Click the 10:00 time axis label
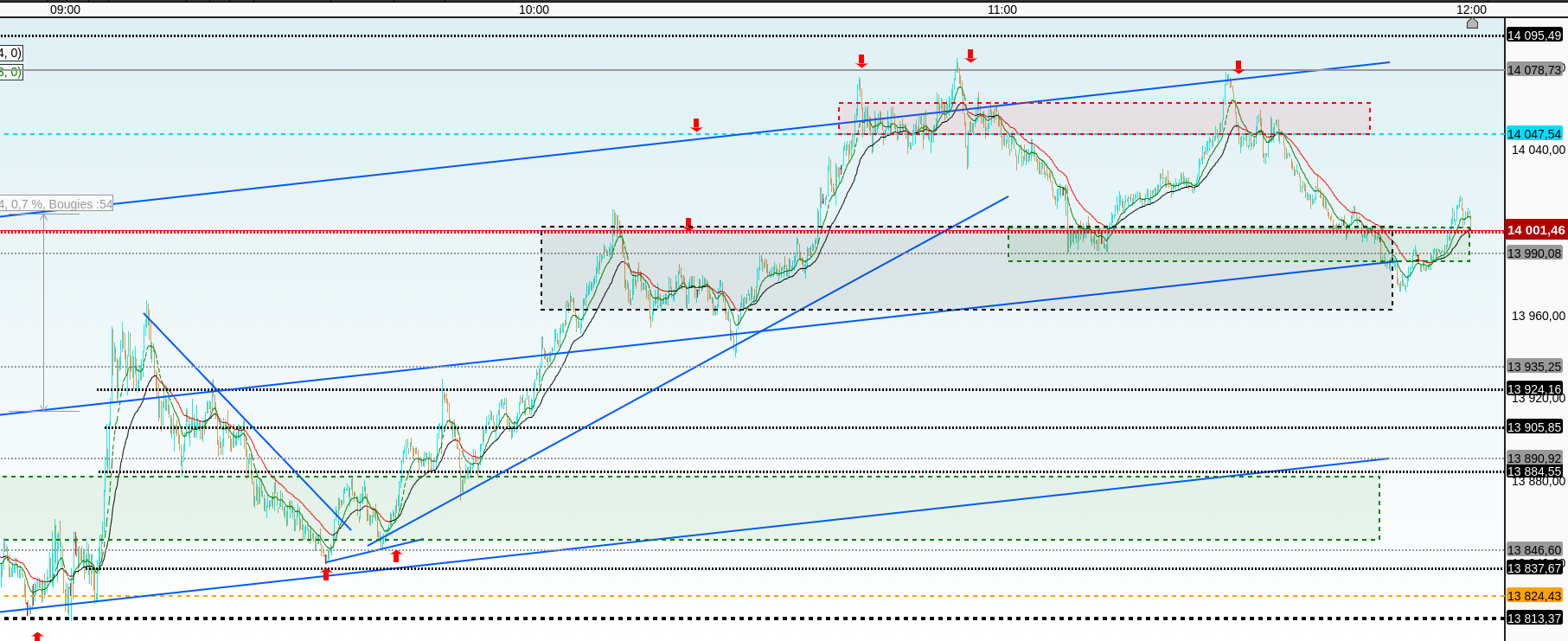The width and height of the screenshot is (1568, 641). (x=534, y=10)
